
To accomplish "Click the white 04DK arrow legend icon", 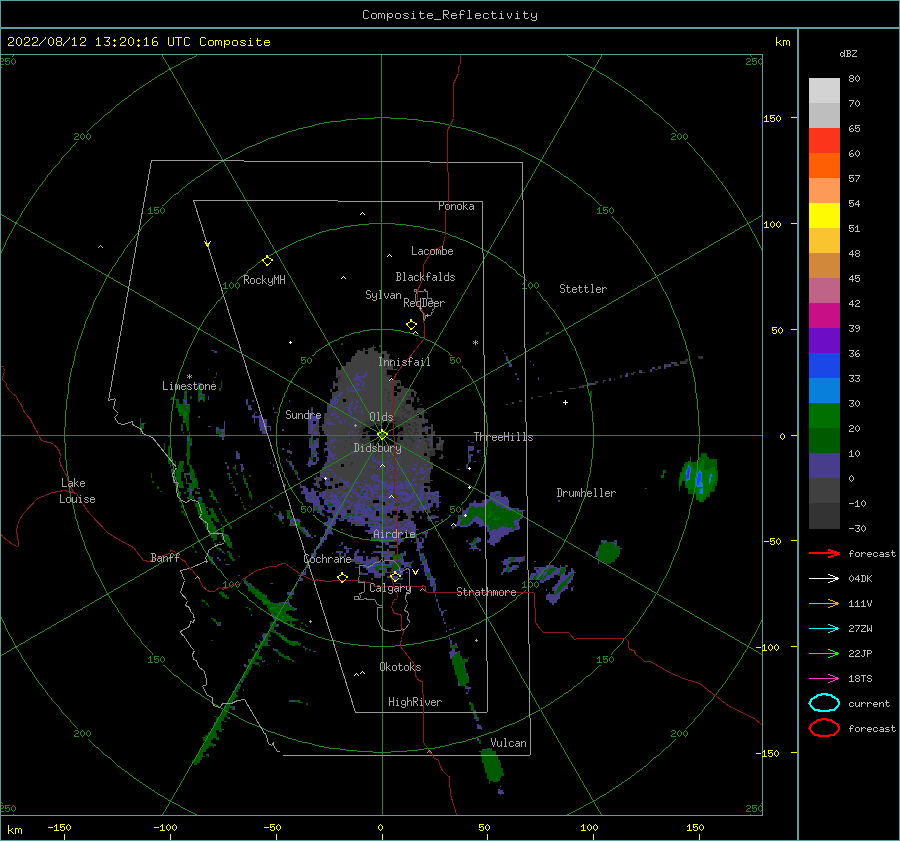I will pos(824,579).
